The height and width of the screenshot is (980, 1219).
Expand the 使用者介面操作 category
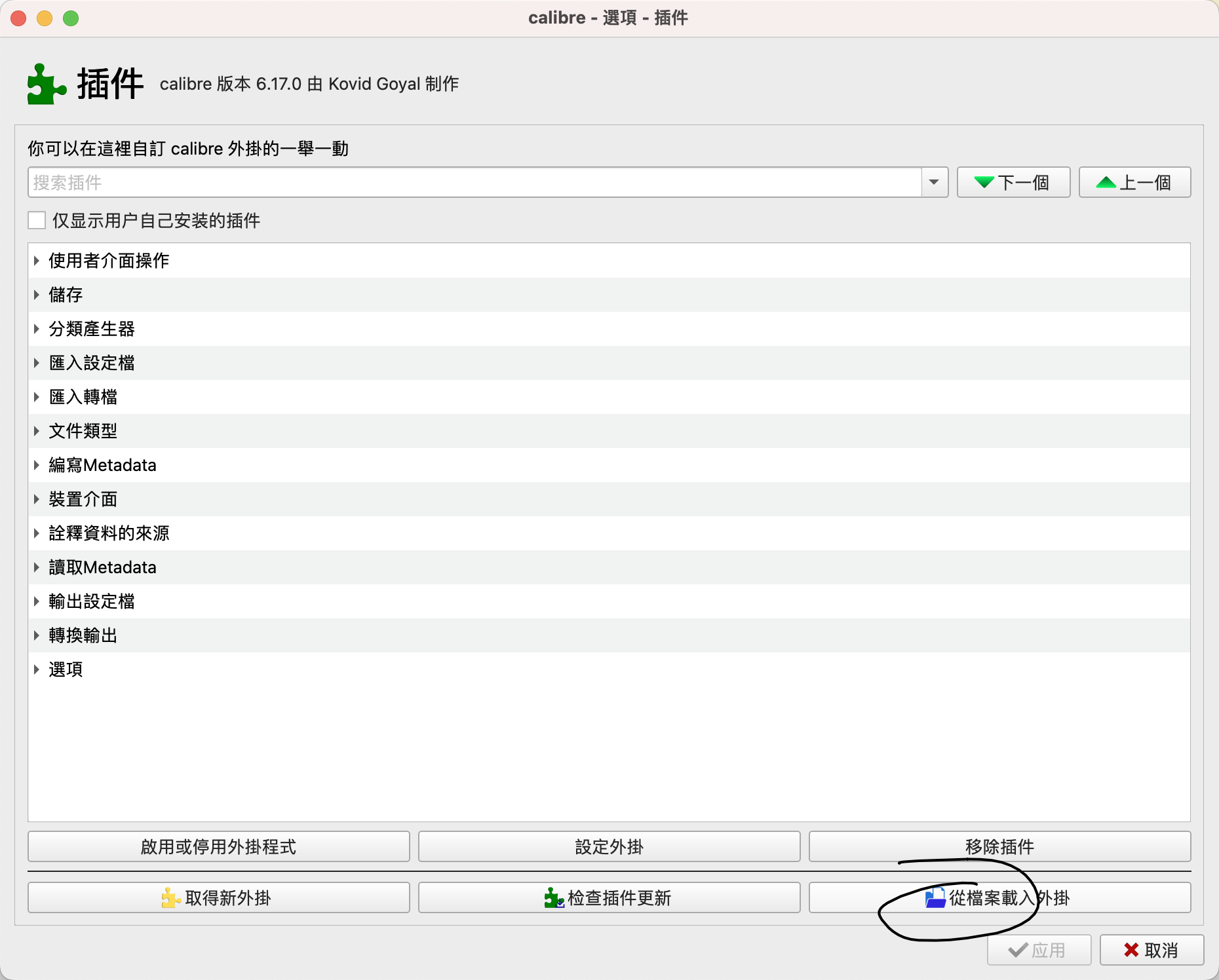[x=37, y=261]
